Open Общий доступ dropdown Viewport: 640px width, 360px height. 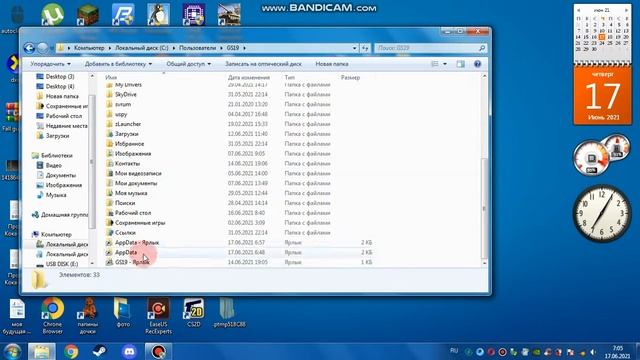tap(189, 64)
